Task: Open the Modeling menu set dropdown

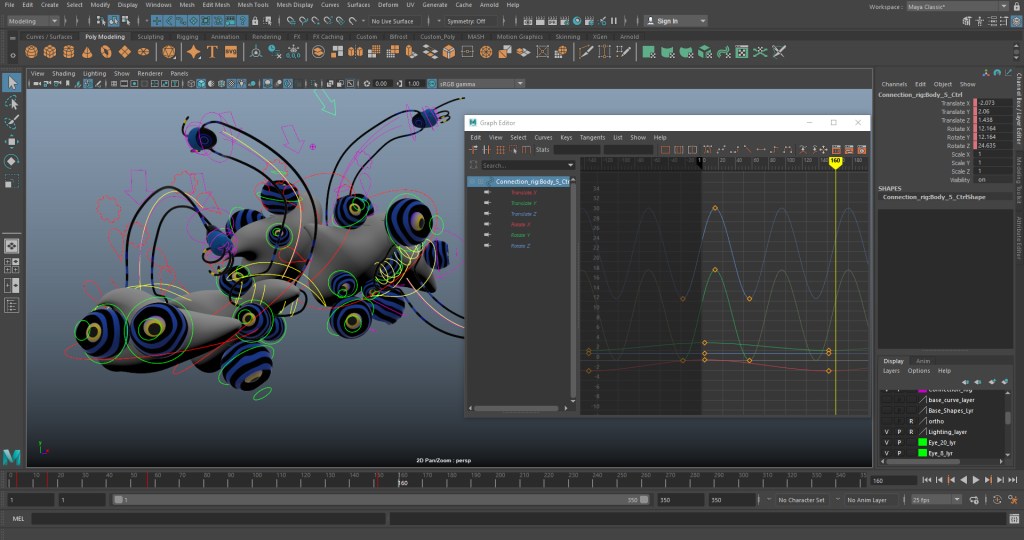Action: pos(35,20)
